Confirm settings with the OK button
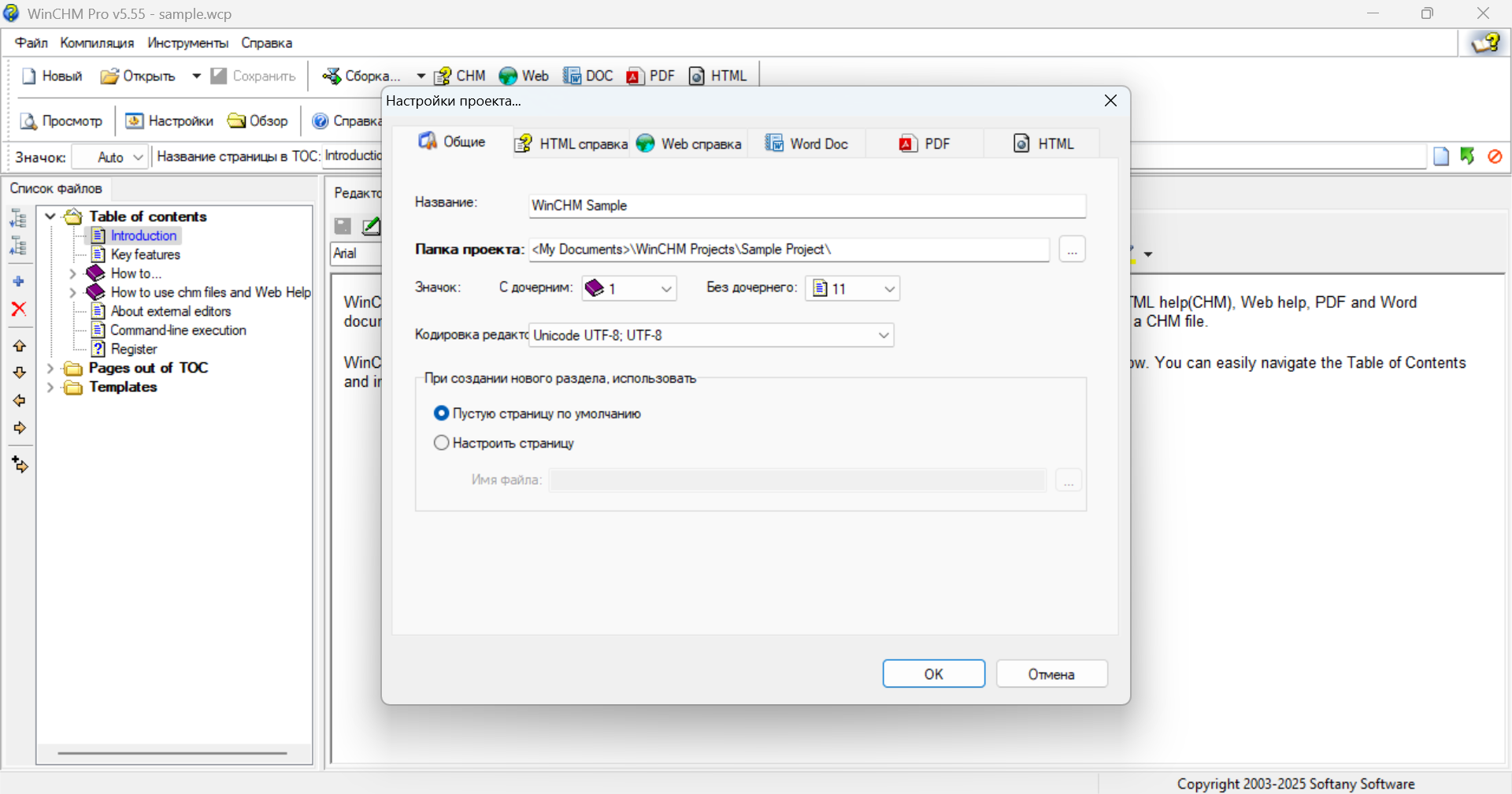The width and height of the screenshot is (1512, 794). pyautogui.click(x=933, y=674)
